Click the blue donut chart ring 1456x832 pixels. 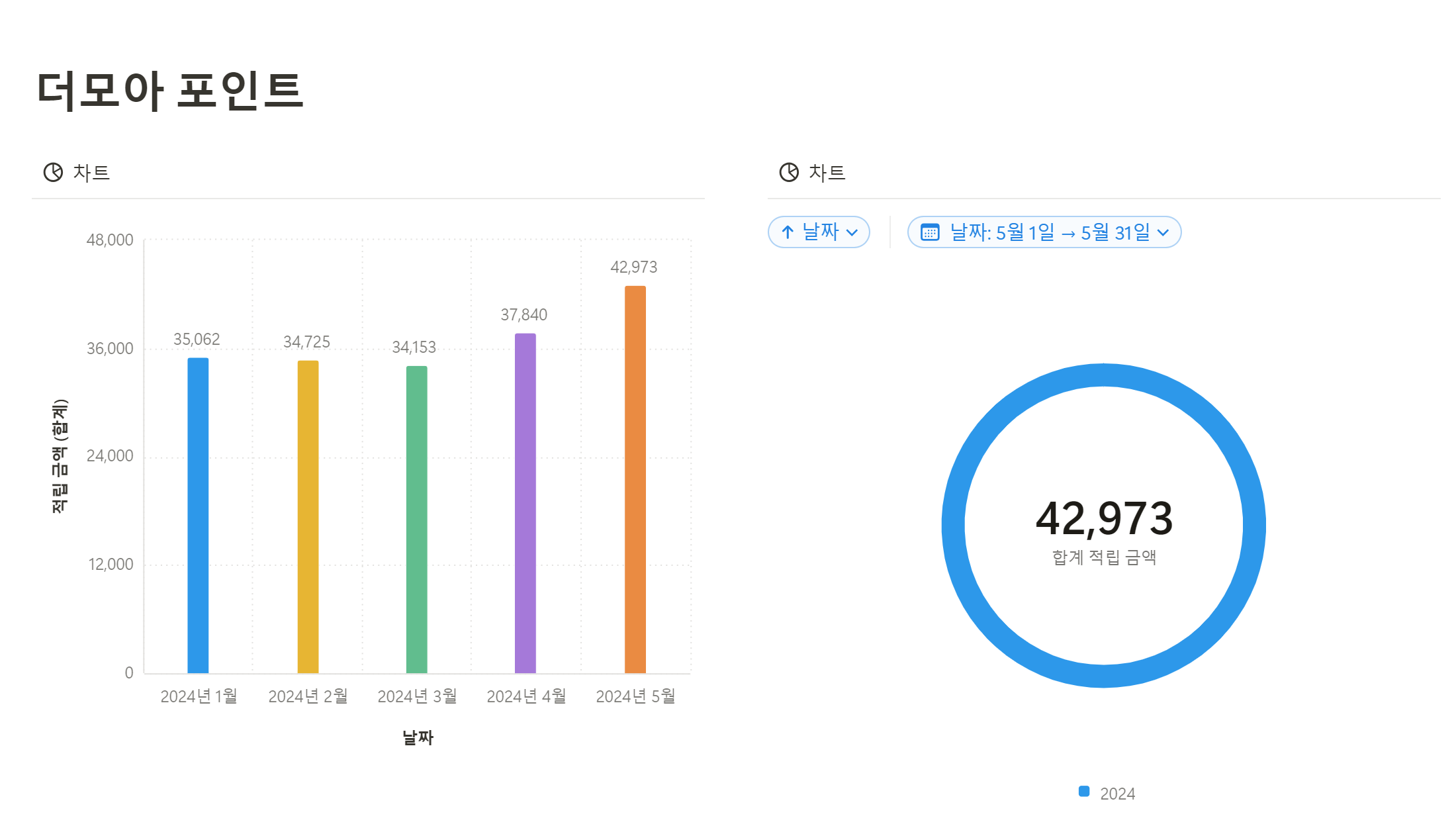coord(953,525)
